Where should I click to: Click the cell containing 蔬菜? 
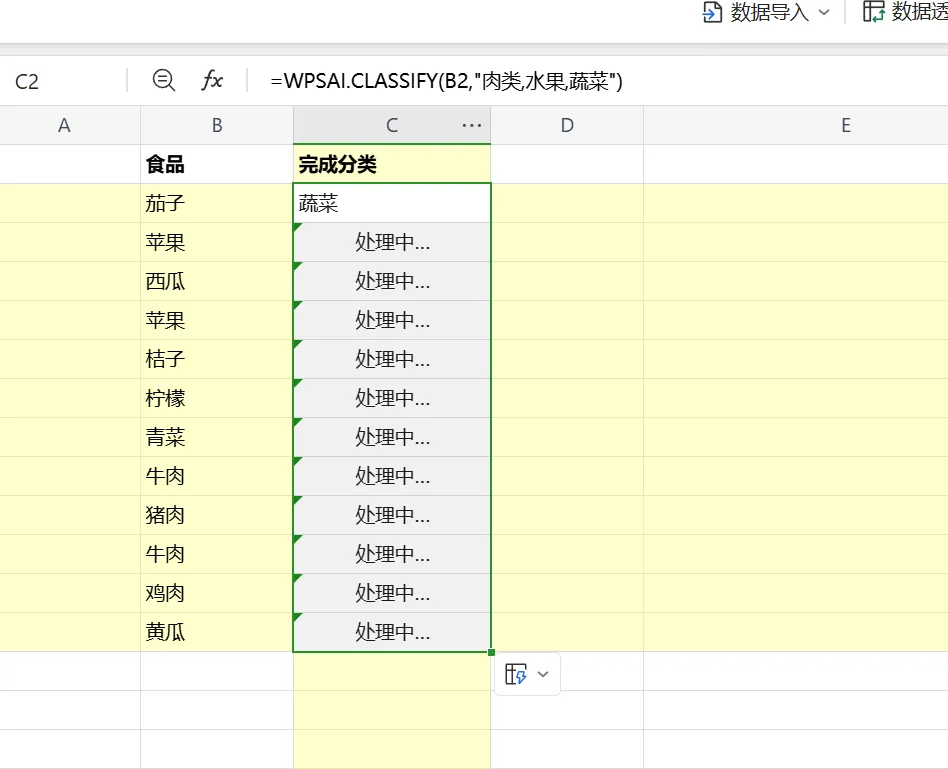[392, 203]
